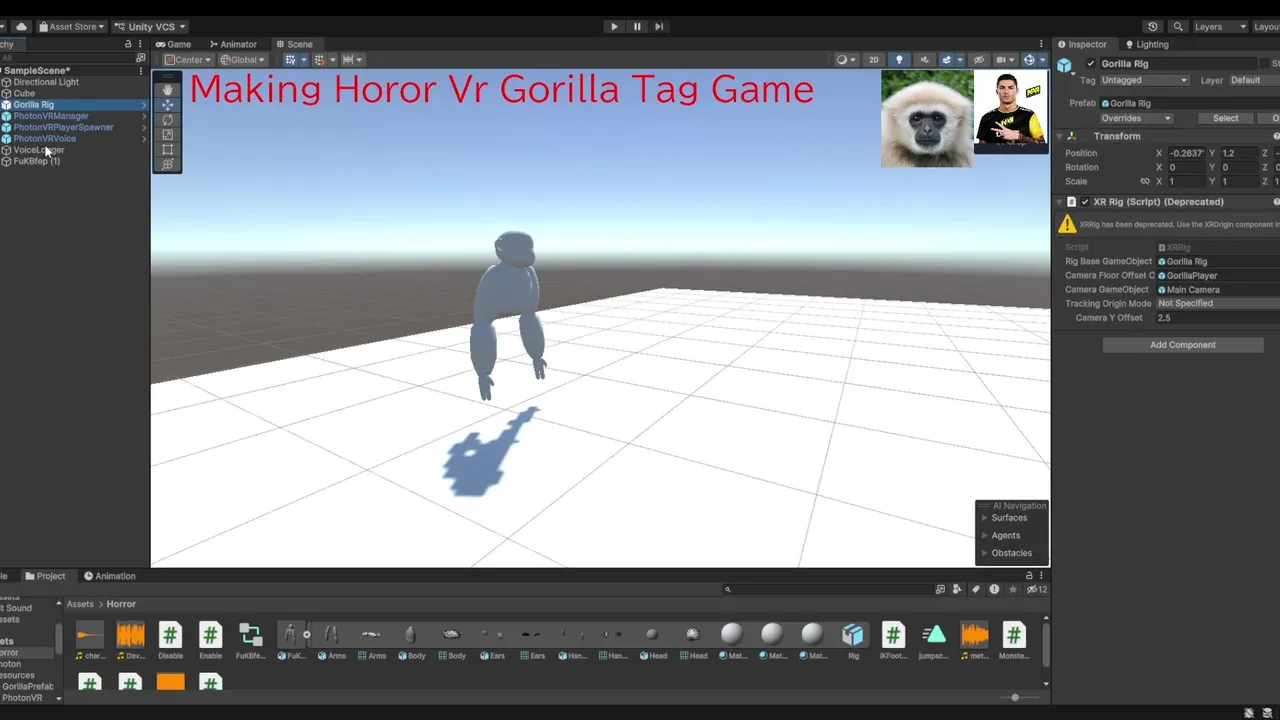Toggle scene Gizmos button
The image size is (1280, 720).
[x=1031, y=60]
